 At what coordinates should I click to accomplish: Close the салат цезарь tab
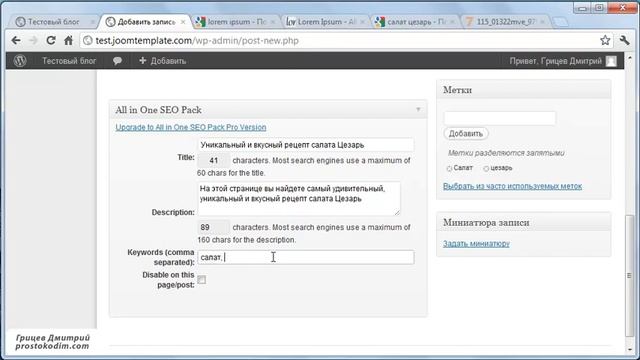pos(452,22)
